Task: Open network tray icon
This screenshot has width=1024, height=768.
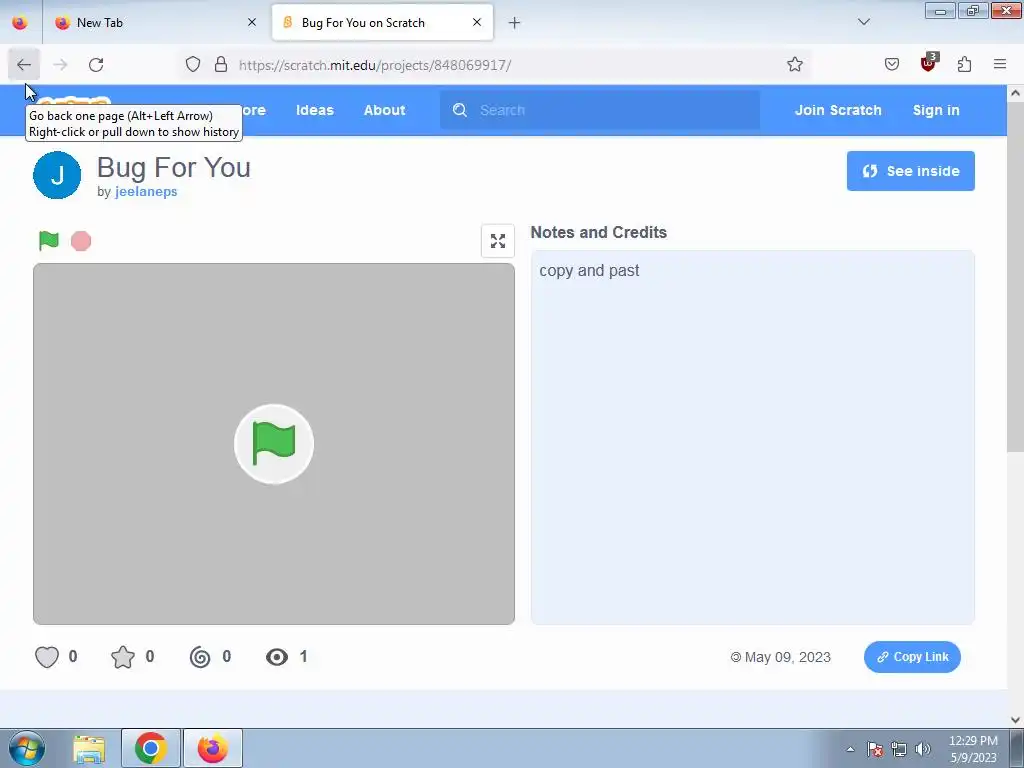Action: (x=899, y=749)
